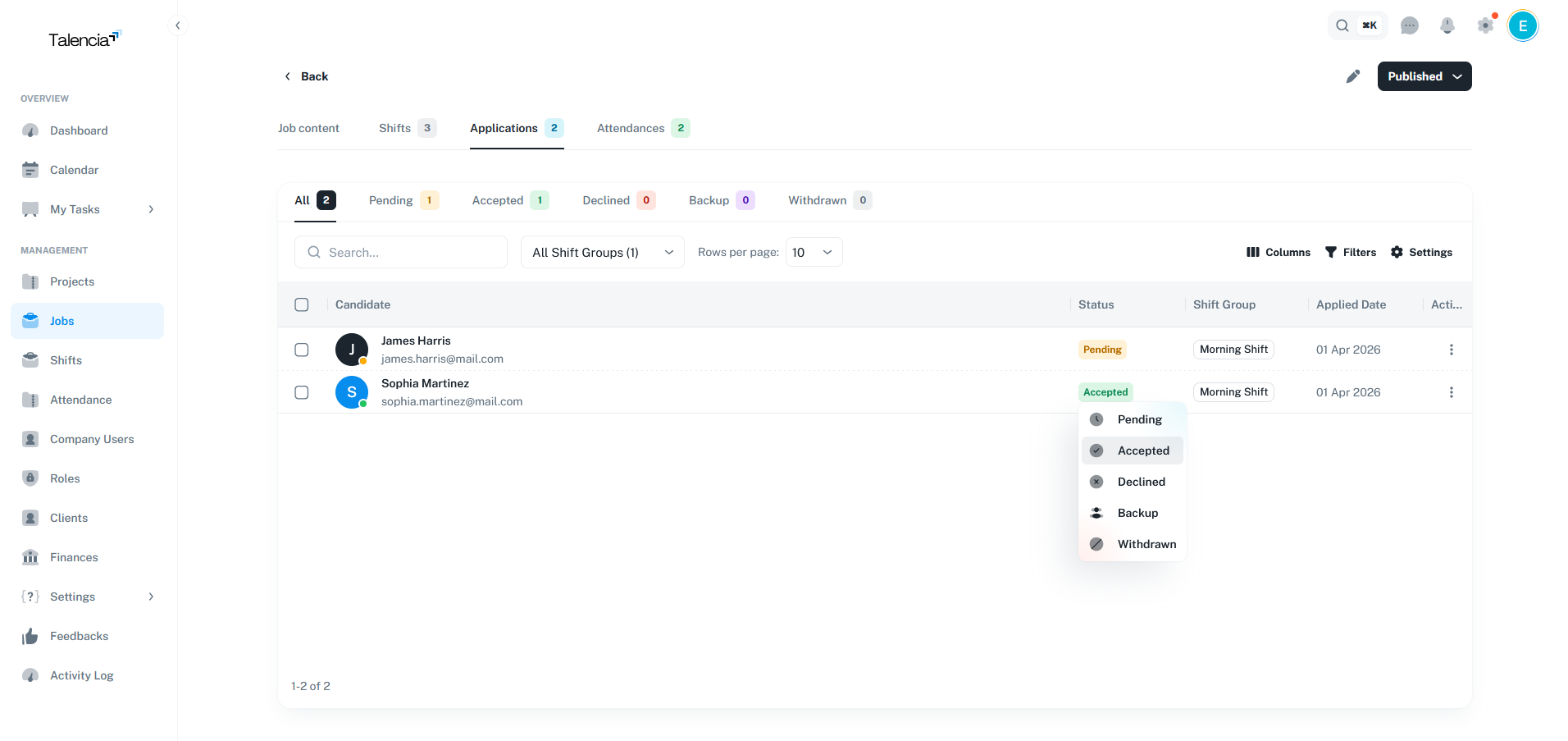Choose Declined in status menu

pyautogui.click(x=1141, y=482)
